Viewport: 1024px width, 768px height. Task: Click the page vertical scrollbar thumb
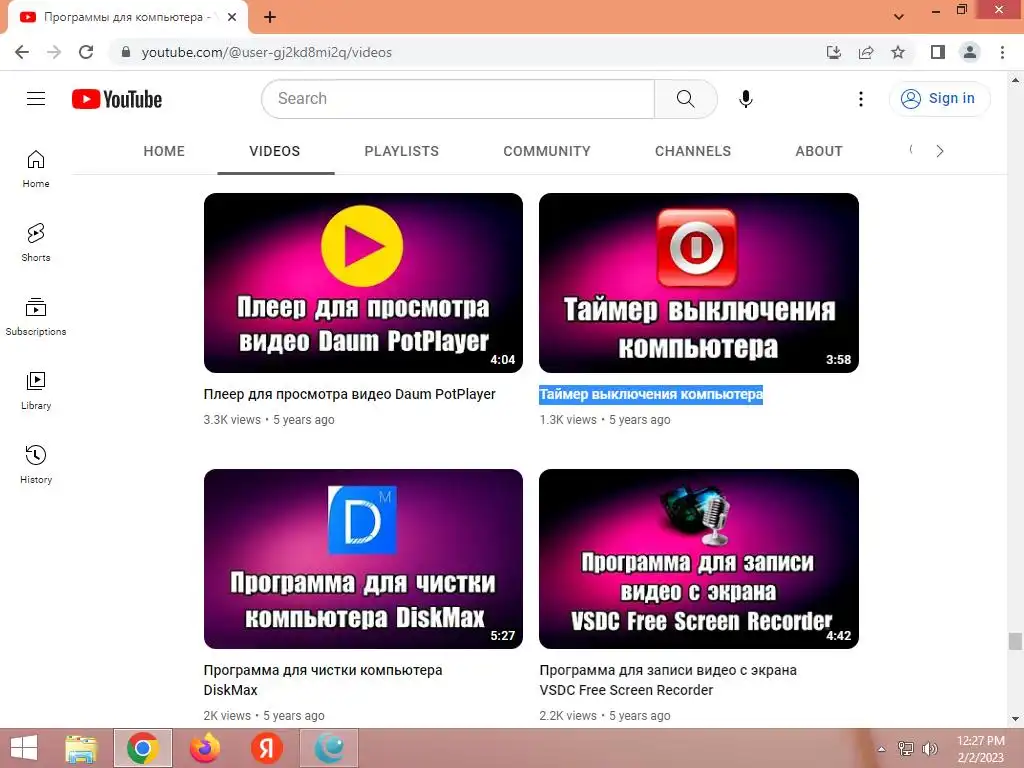pos(1015,641)
